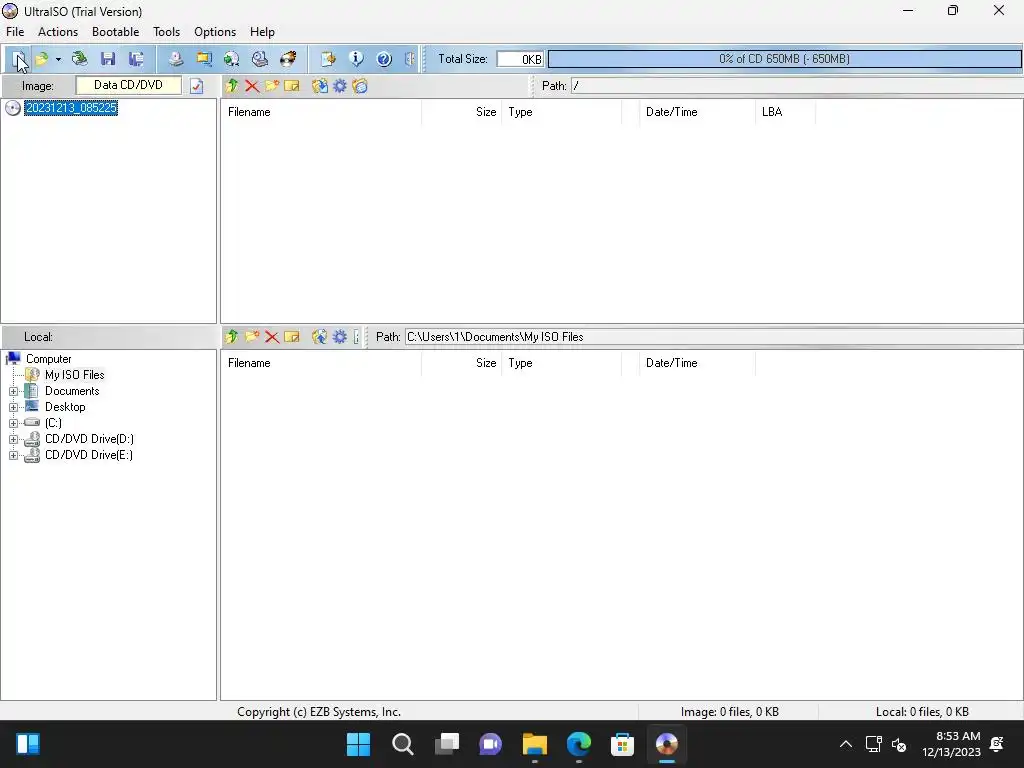This screenshot has width=1024, height=768.
Task: Click the add-files icon in the Local toolbar
Action: pyautogui.click(x=319, y=337)
